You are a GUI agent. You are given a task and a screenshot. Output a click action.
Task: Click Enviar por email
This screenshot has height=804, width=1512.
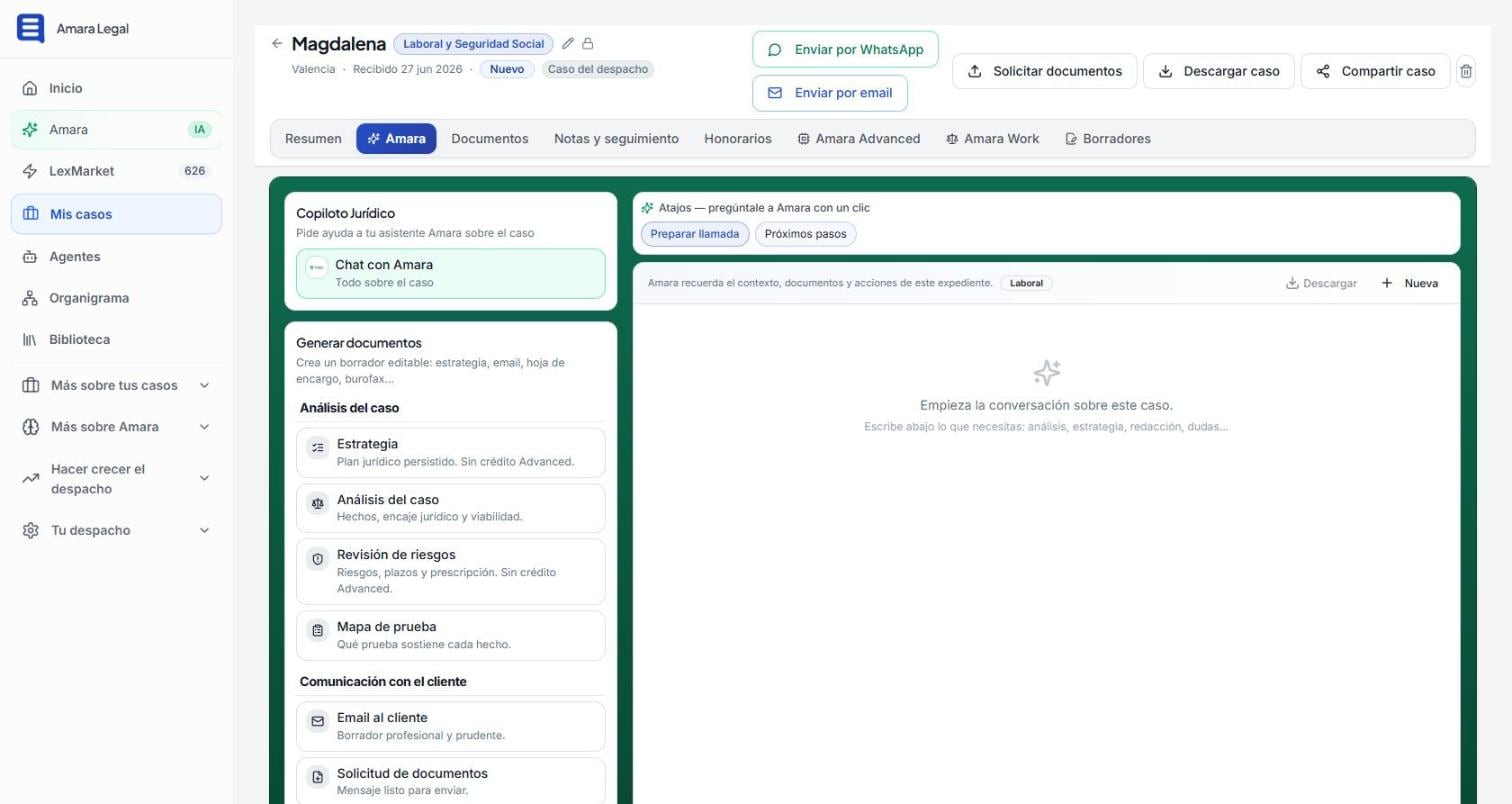pyautogui.click(x=830, y=93)
